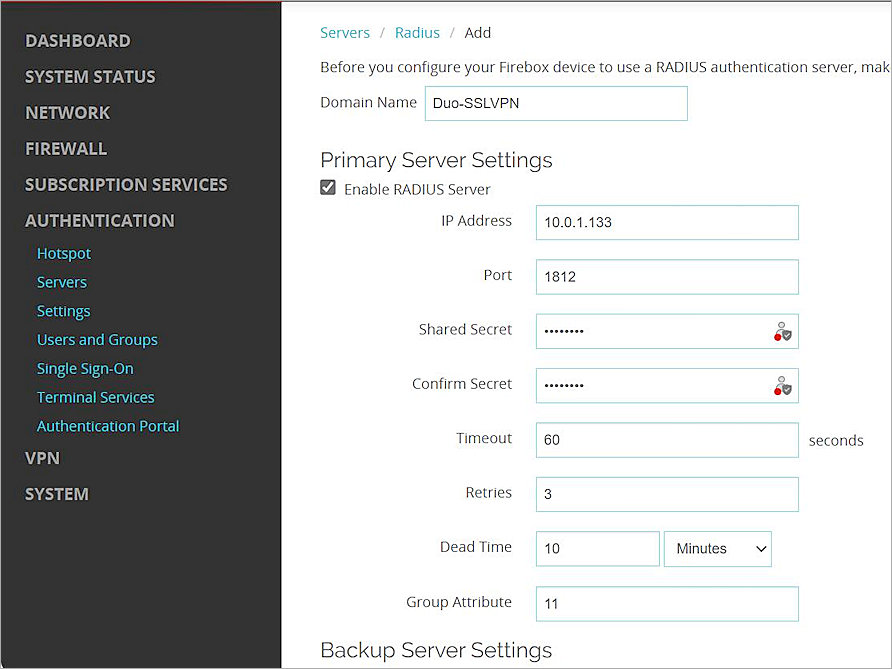Select Hotspot under AUTHENTICATION

click(x=63, y=253)
